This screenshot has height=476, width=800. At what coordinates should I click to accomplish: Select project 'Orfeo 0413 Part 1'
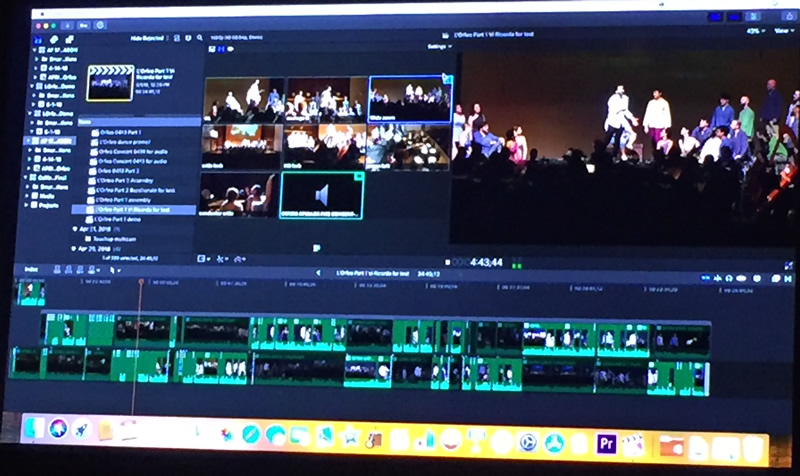(120, 132)
